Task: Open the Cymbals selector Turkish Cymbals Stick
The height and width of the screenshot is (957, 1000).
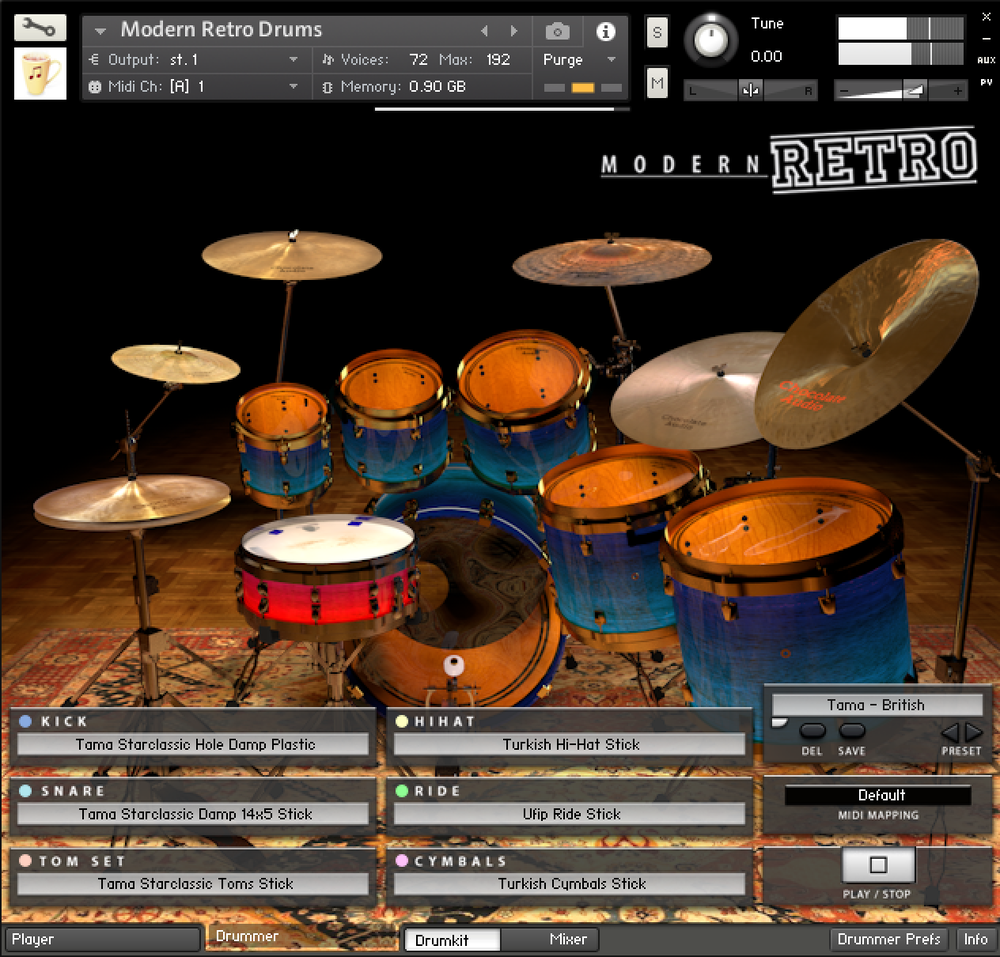Action: click(570, 883)
